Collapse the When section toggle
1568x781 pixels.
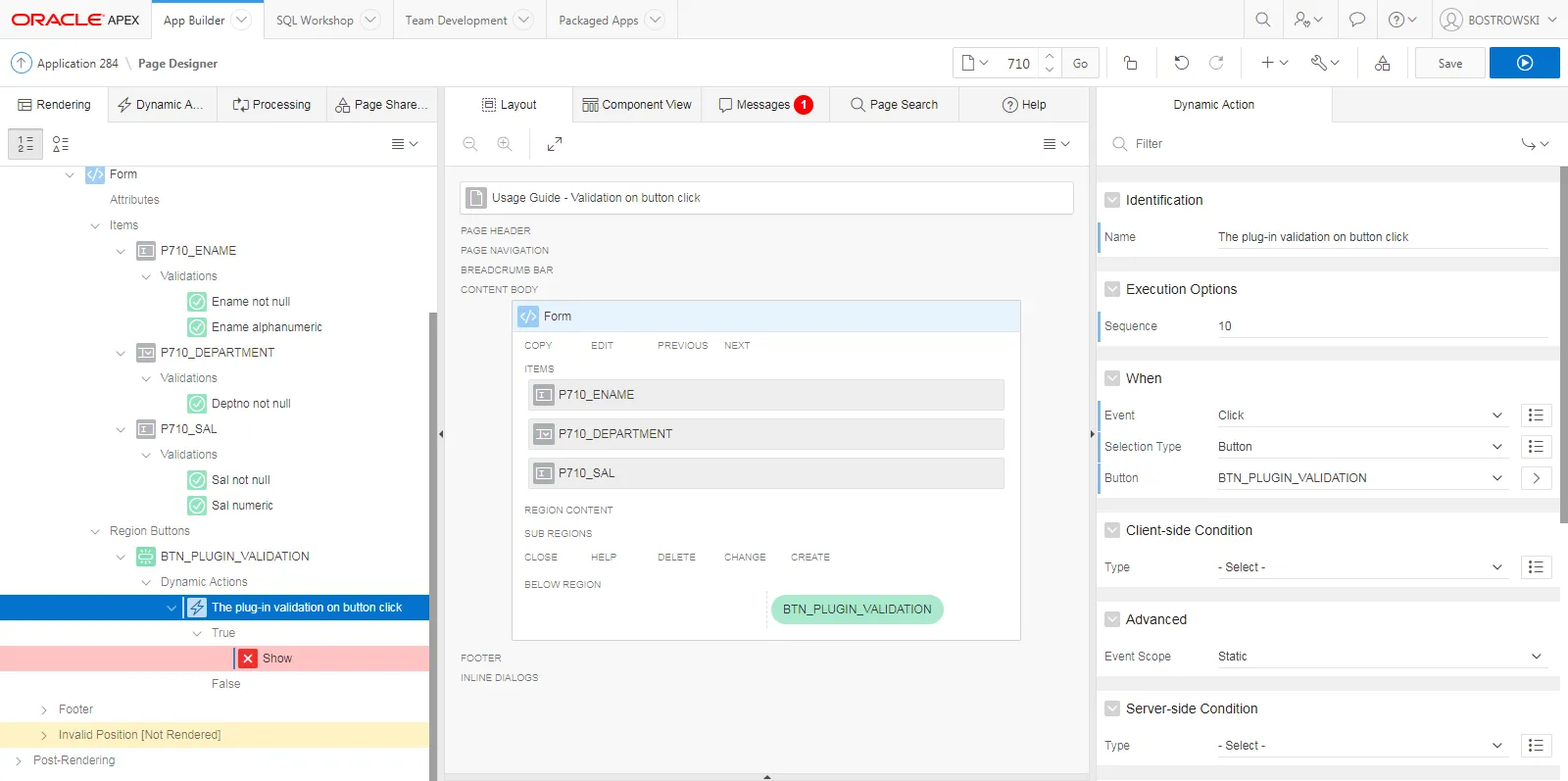coord(1112,378)
